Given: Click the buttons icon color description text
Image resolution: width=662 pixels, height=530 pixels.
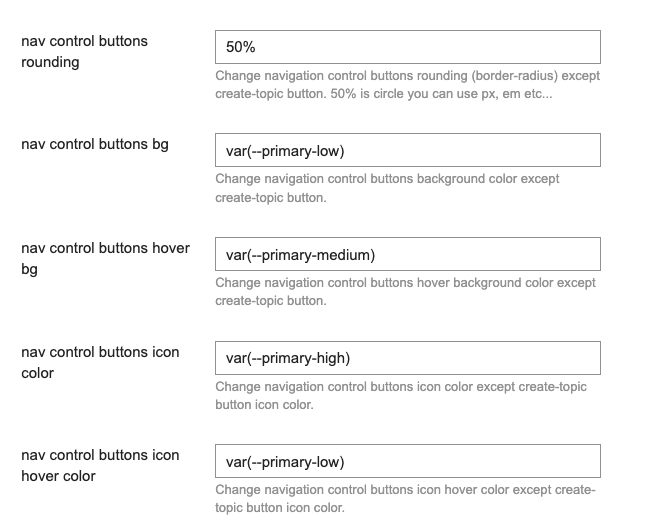Looking at the screenshot, I should click(x=401, y=395).
